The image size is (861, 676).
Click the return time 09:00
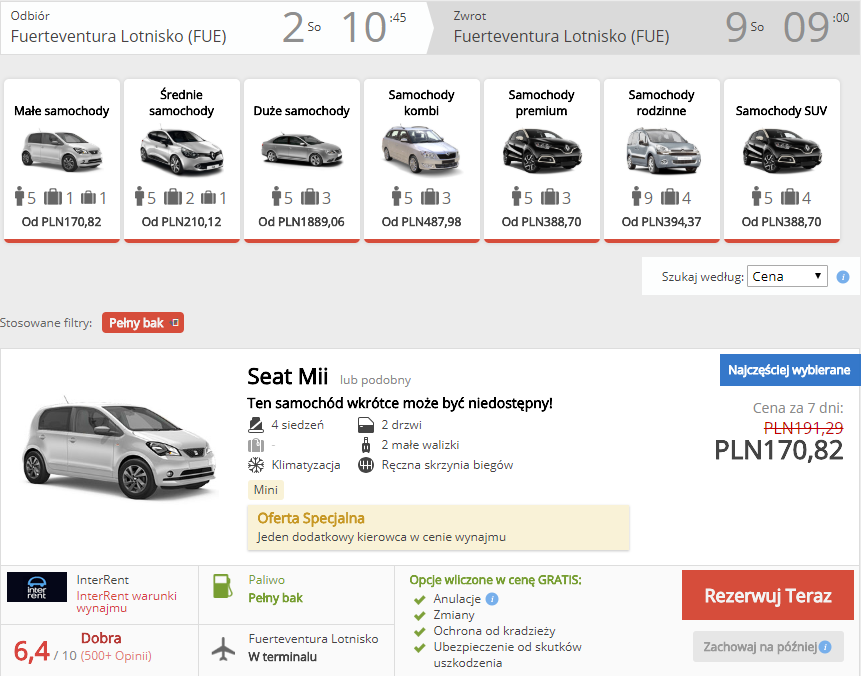pos(817,27)
